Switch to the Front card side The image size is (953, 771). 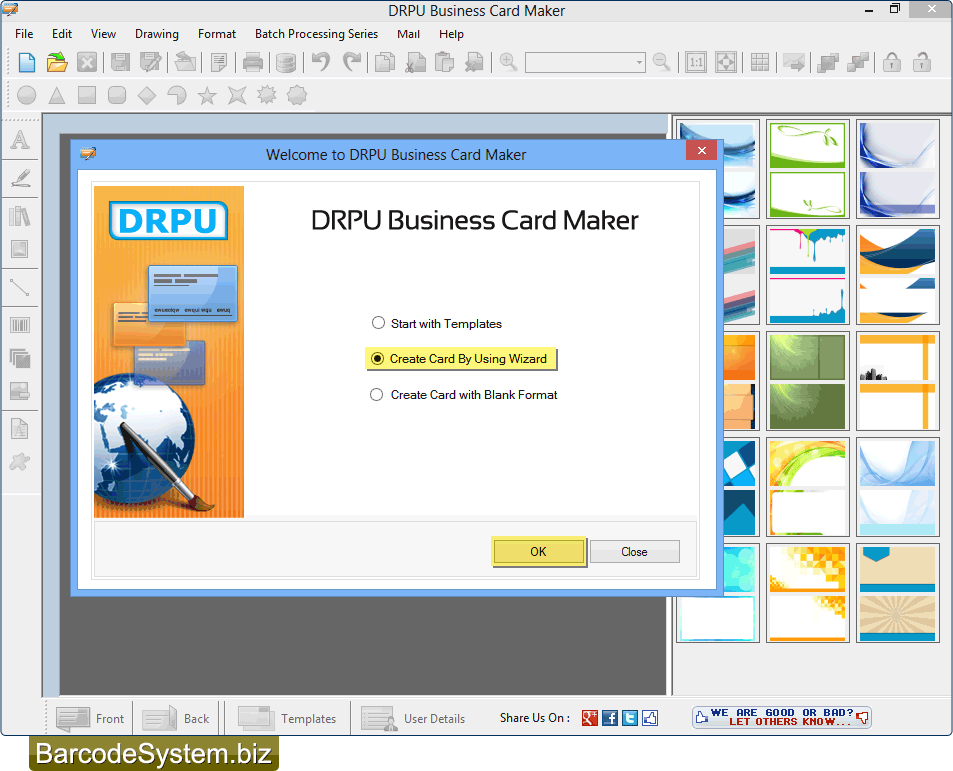(90, 718)
